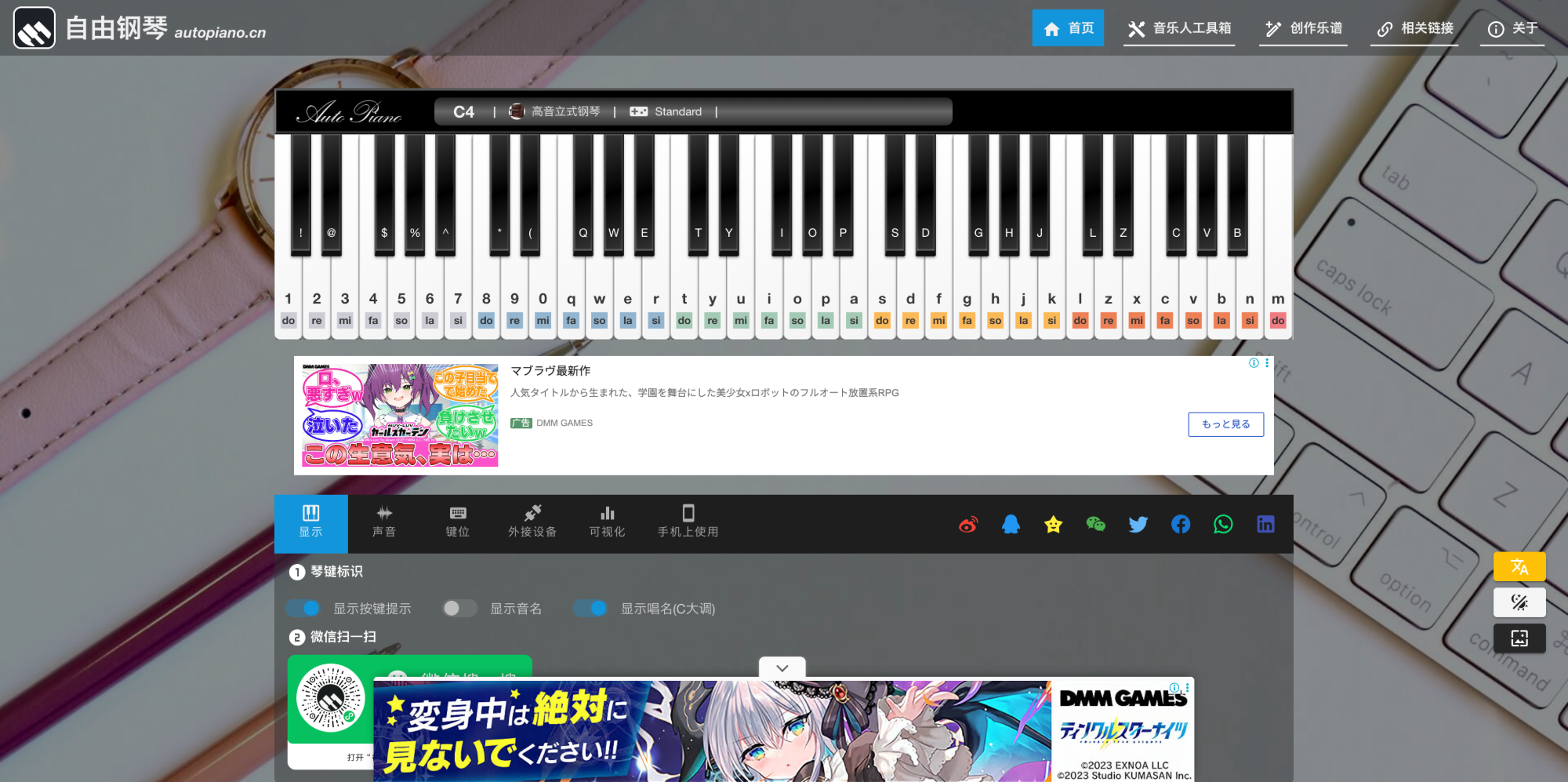Open the Qzone star share icon

click(1053, 524)
